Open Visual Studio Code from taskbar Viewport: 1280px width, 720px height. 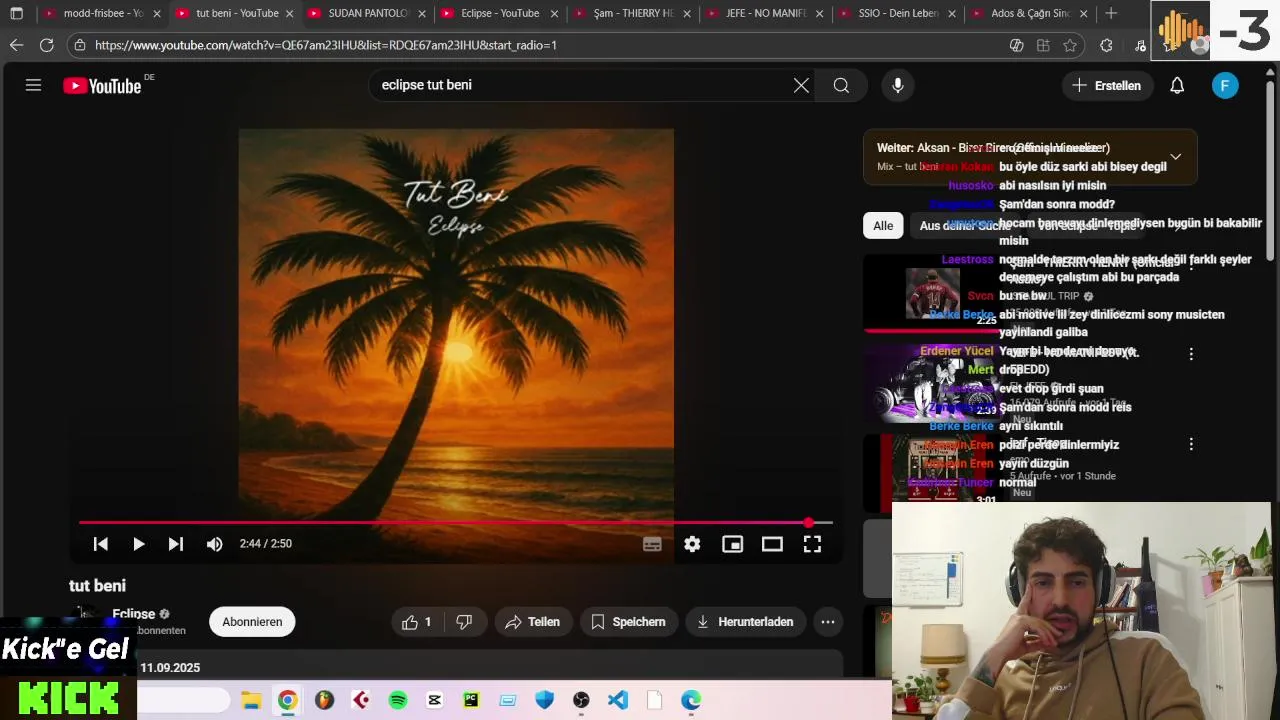click(x=618, y=700)
